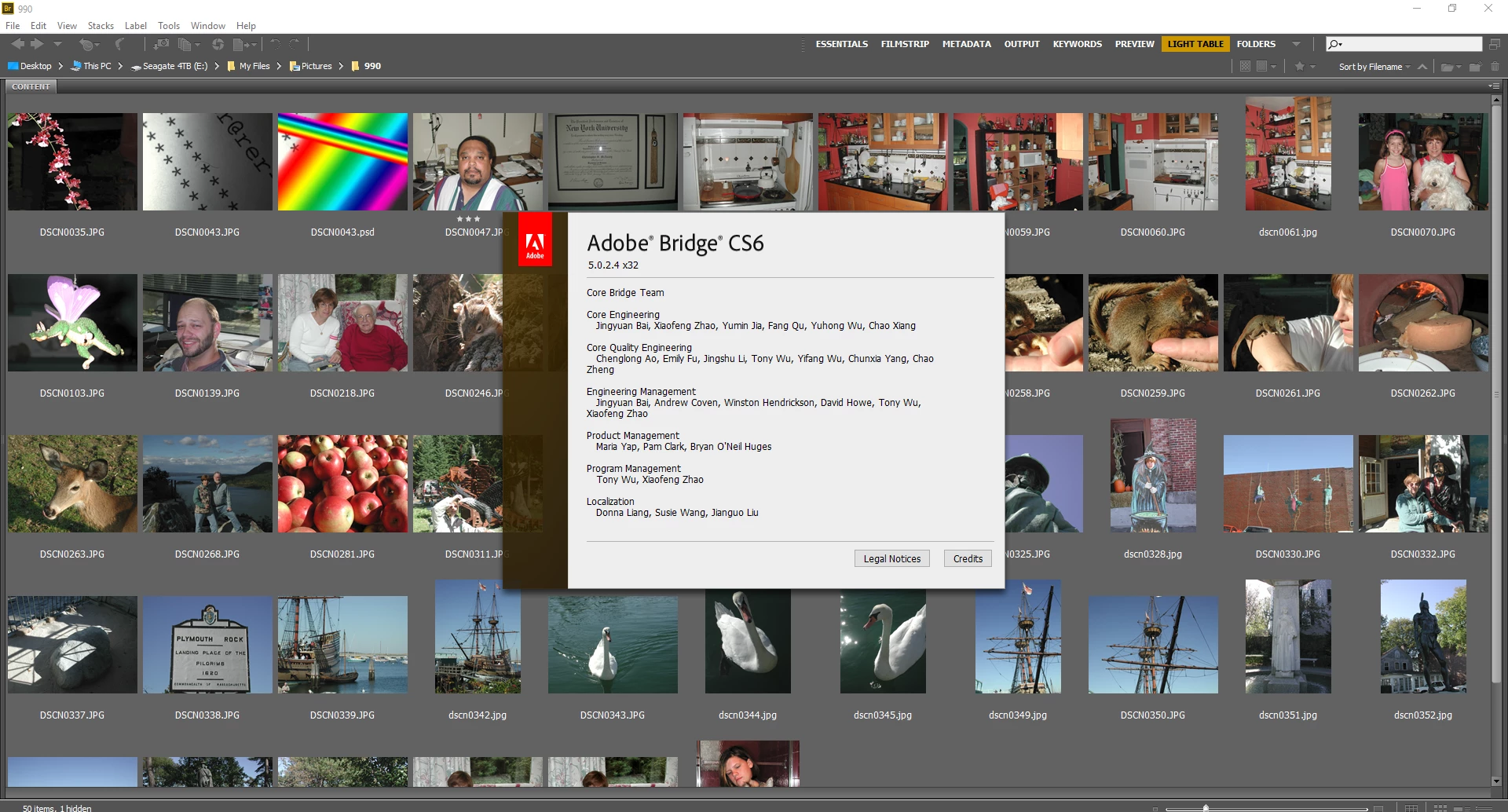Rotate image 90° clockwise
The image size is (1508, 812).
point(294,45)
